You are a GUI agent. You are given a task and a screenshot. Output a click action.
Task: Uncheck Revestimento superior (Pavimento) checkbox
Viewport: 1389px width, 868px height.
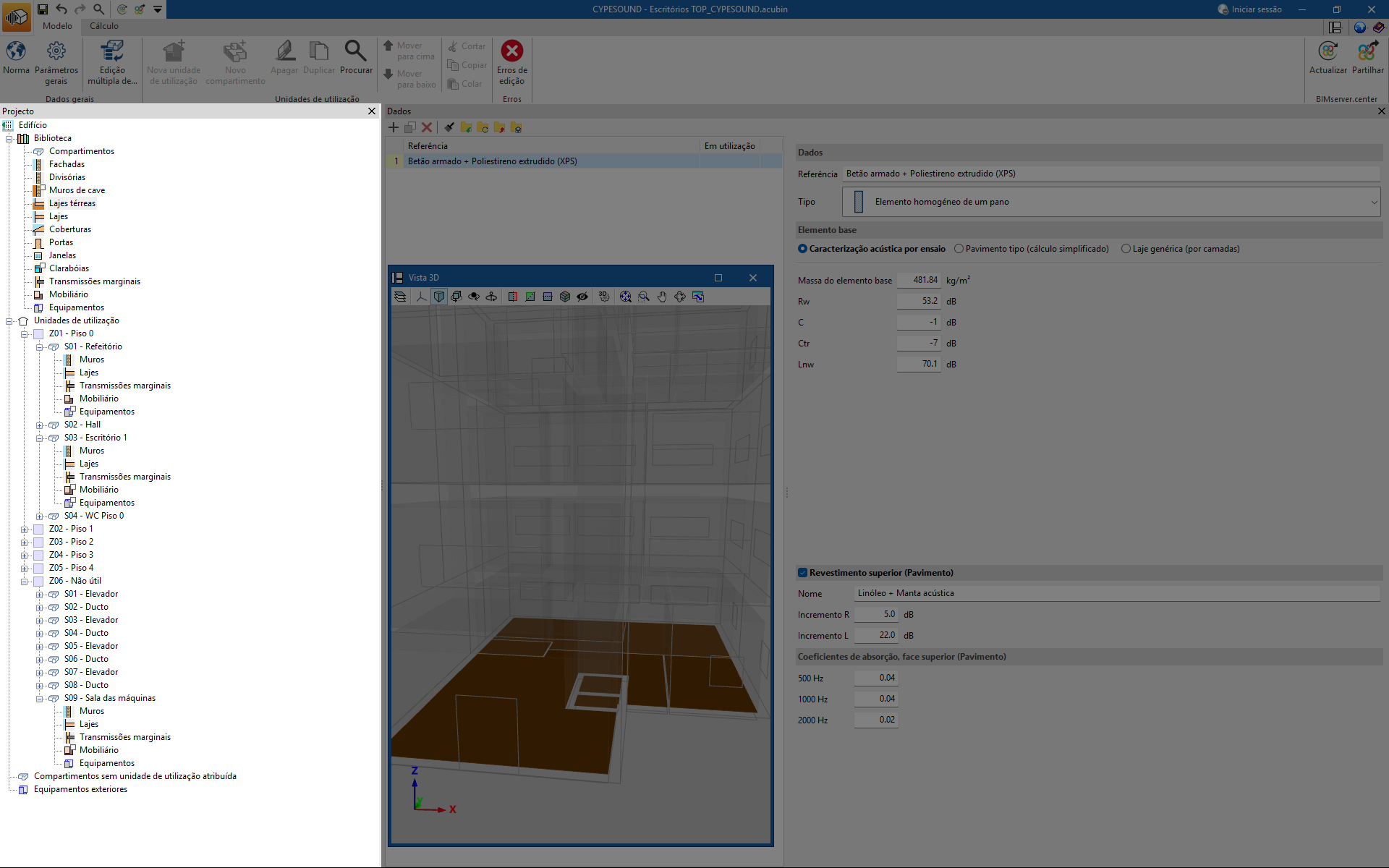tap(802, 573)
